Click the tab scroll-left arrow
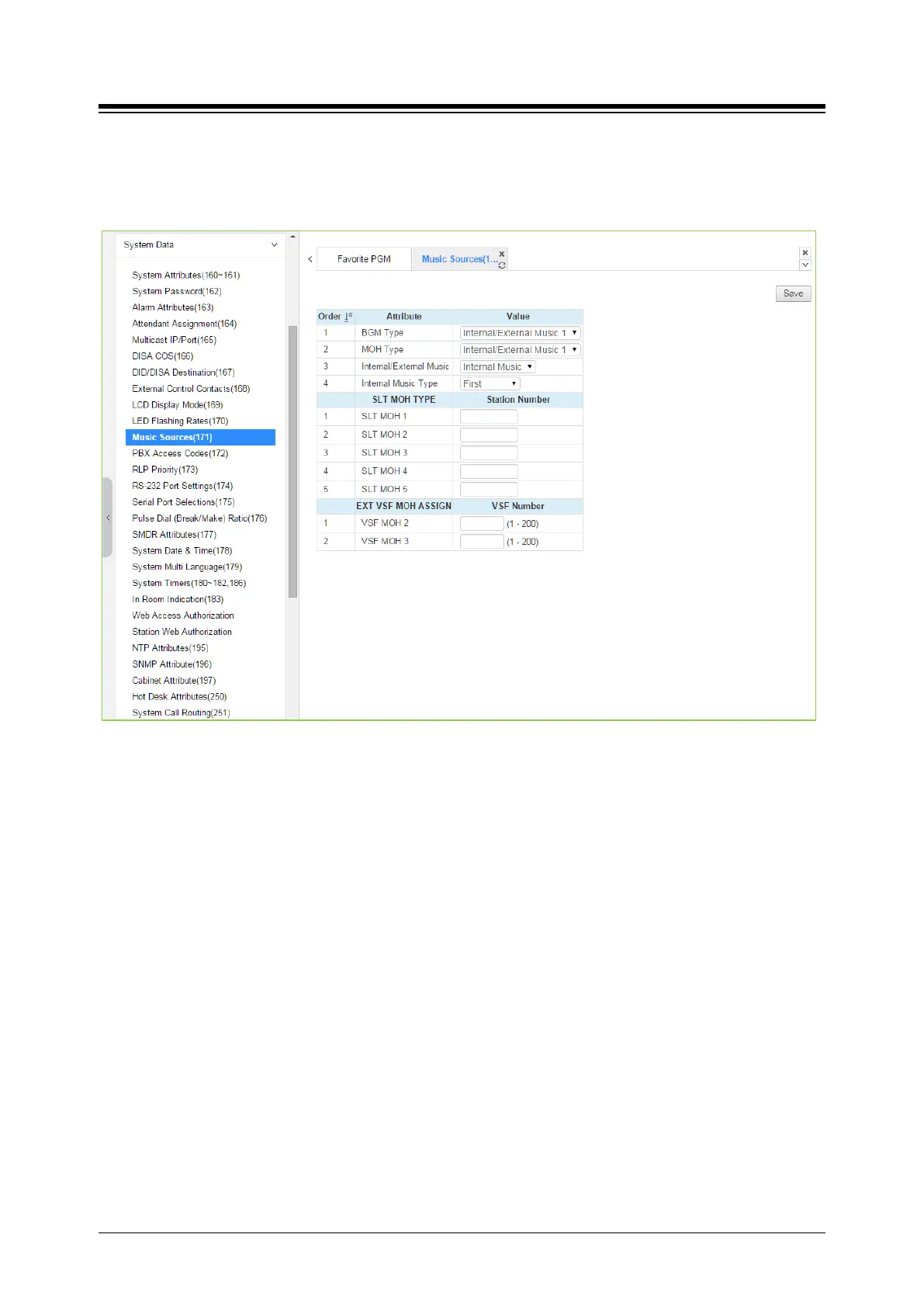924x1307 pixels. pos(310,259)
